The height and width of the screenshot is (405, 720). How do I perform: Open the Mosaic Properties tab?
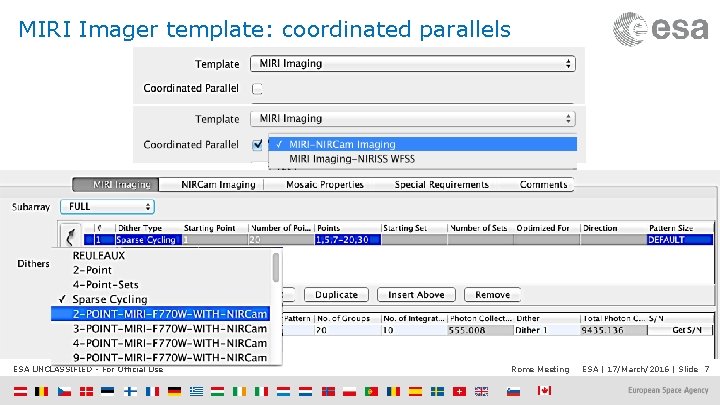click(325, 185)
